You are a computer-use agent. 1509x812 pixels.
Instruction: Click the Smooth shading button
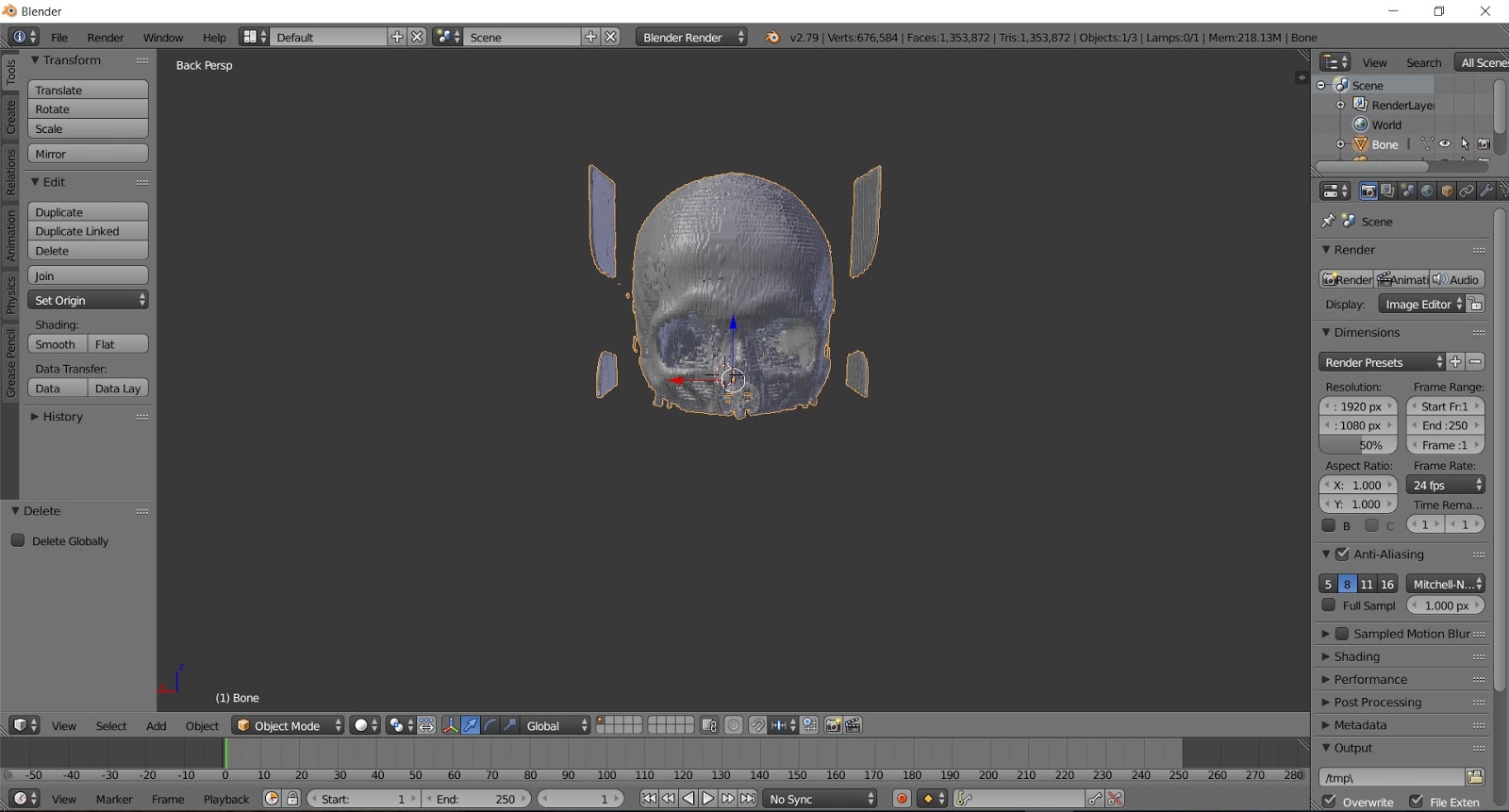57,344
